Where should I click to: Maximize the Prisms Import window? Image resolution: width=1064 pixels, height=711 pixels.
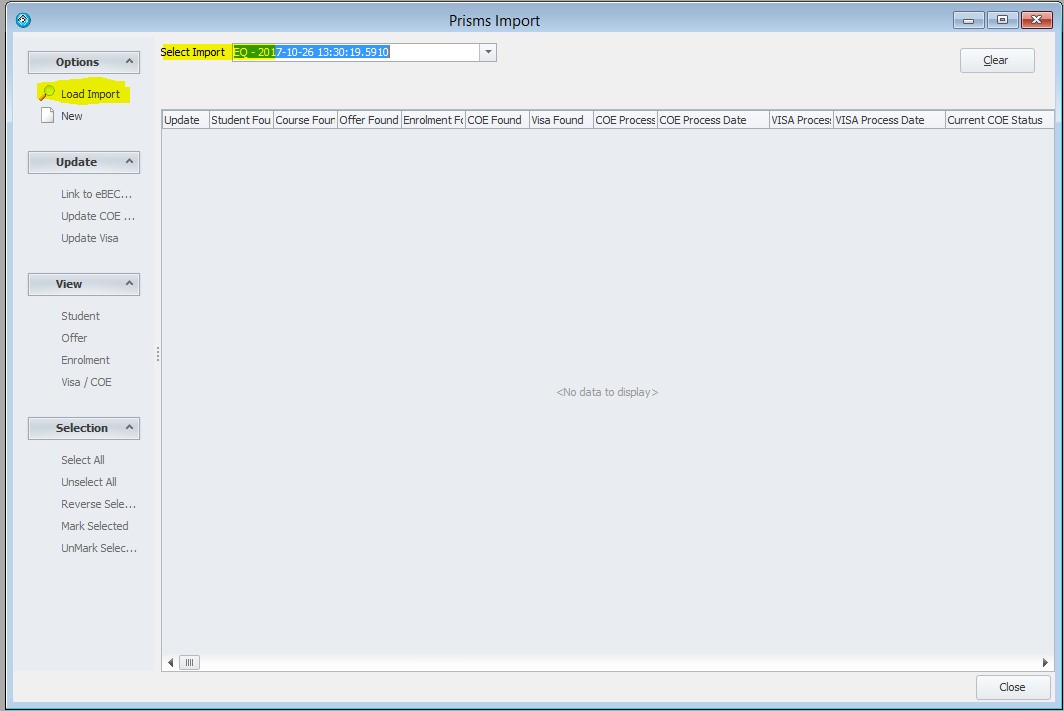[x=1002, y=20]
